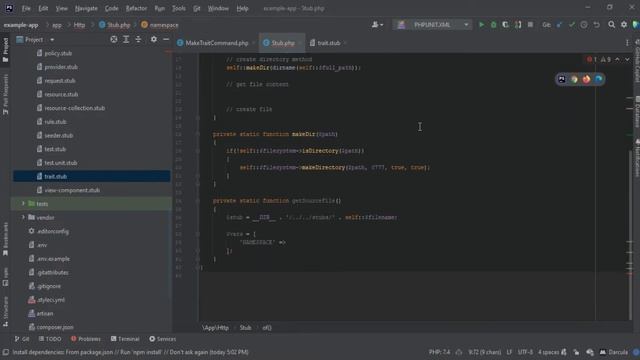
Task: Open user account dropdown in toolbar
Action: coord(378,25)
